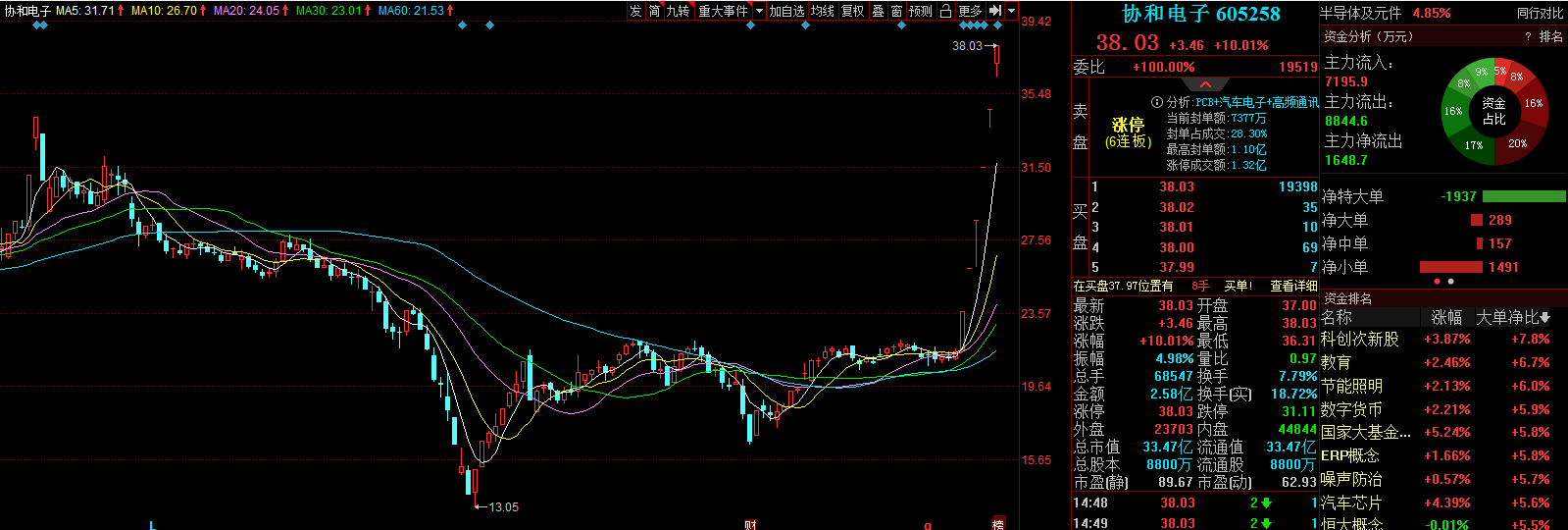
Task: Click 涨停 (6连板) limit-up label
Action: (1128, 132)
